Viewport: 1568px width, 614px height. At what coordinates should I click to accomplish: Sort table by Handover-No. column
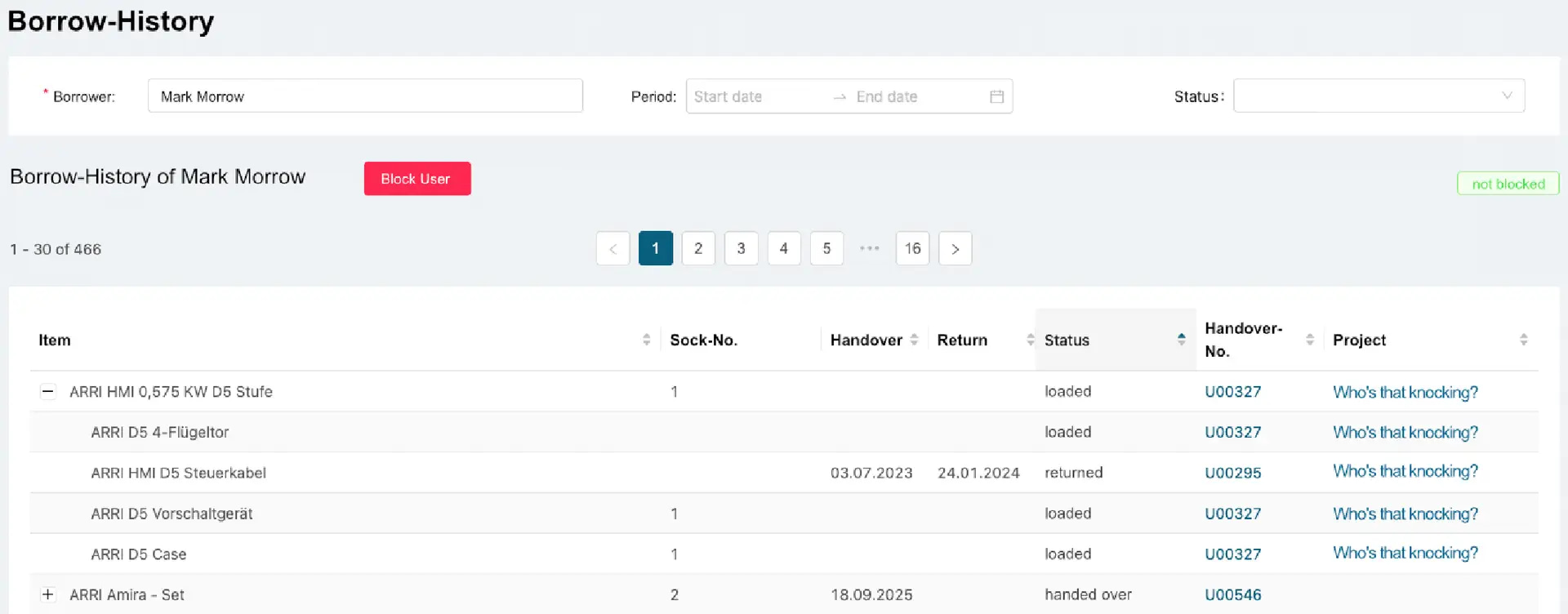1309,340
